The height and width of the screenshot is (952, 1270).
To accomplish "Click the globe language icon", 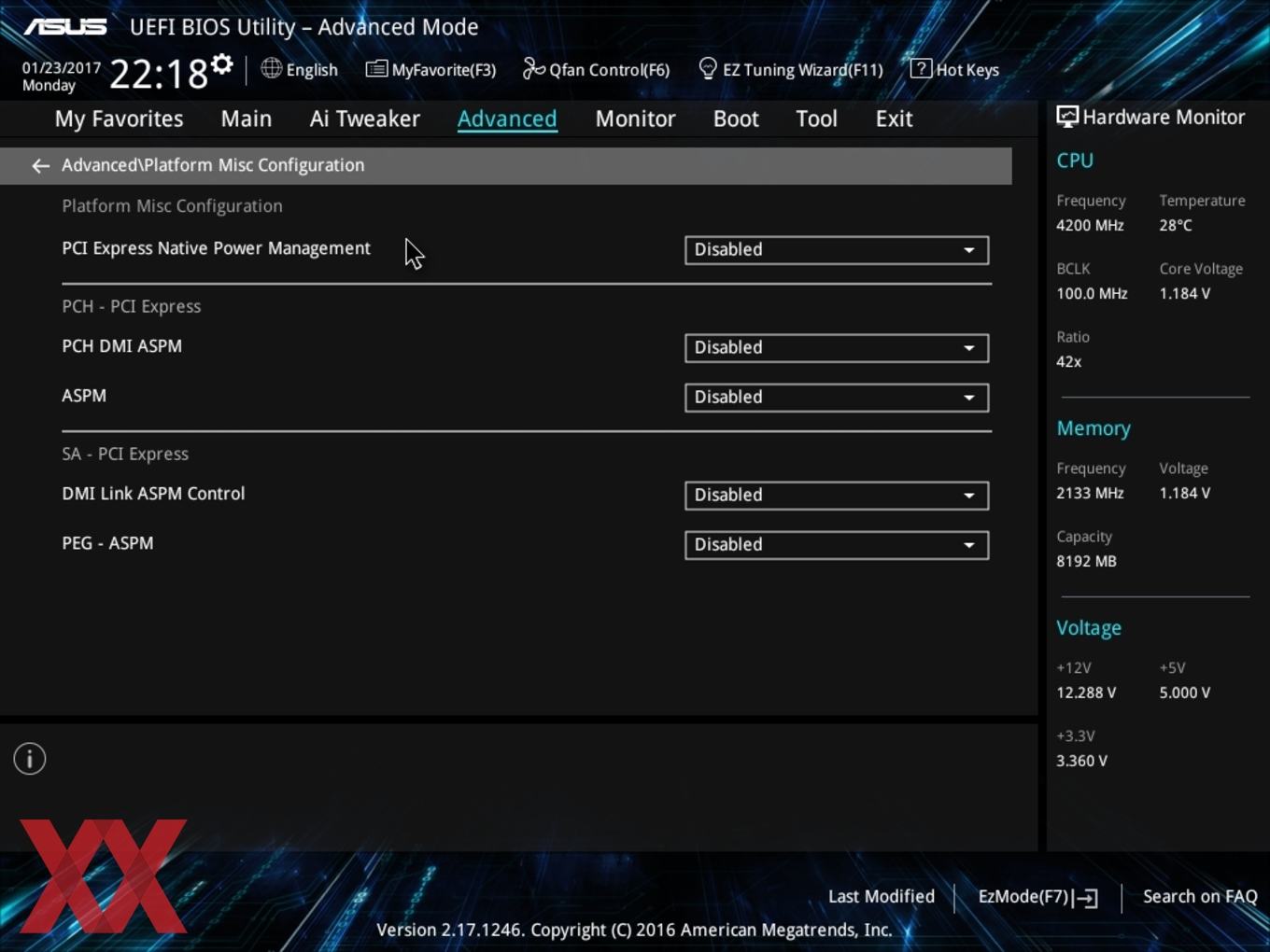I will click(x=271, y=68).
